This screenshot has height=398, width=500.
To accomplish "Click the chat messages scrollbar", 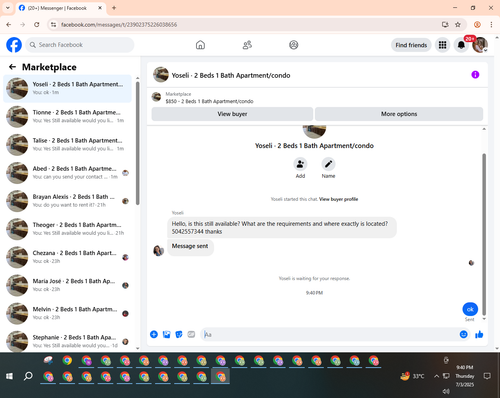I will 484,234.
